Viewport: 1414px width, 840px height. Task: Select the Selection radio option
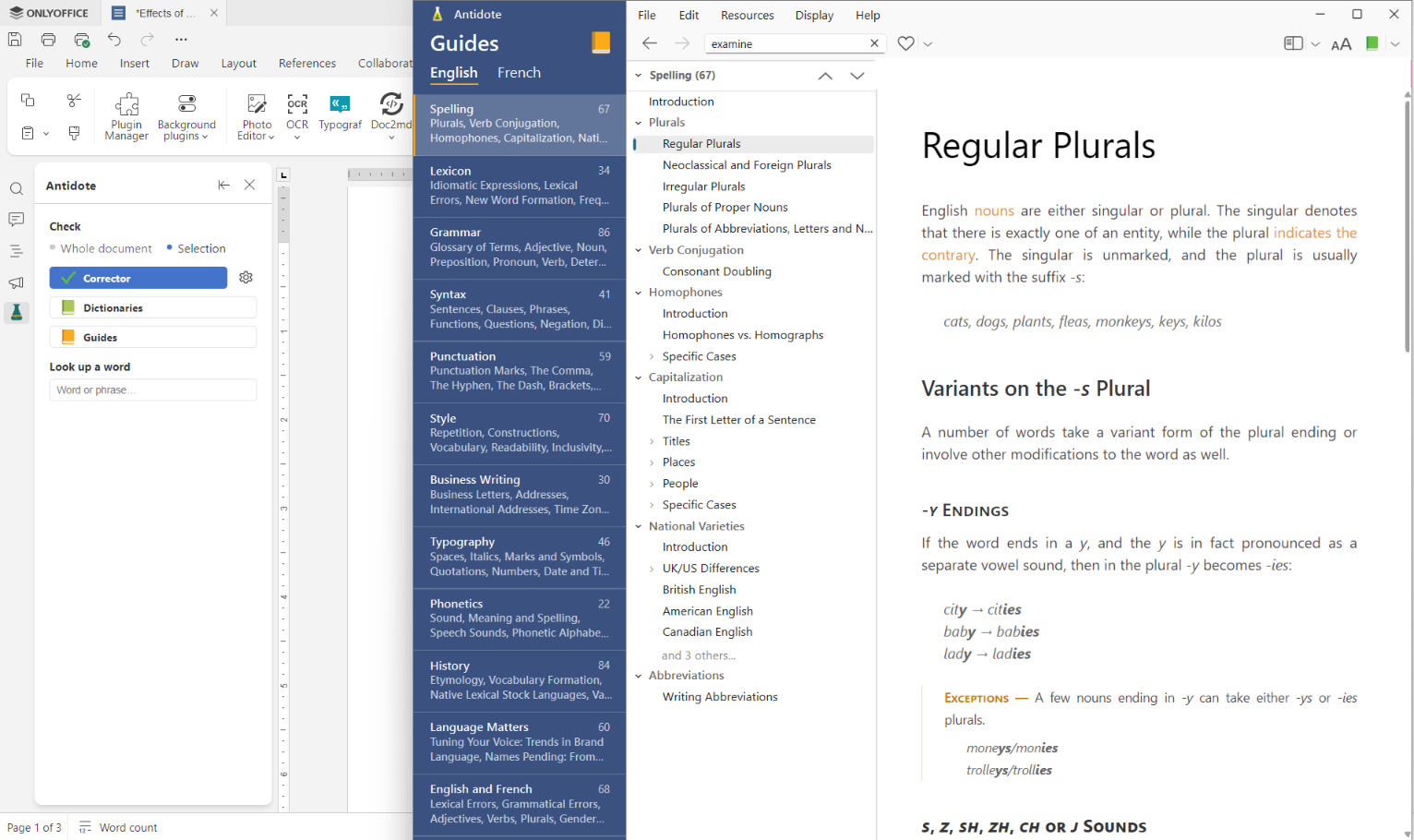[x=197, y=248]
